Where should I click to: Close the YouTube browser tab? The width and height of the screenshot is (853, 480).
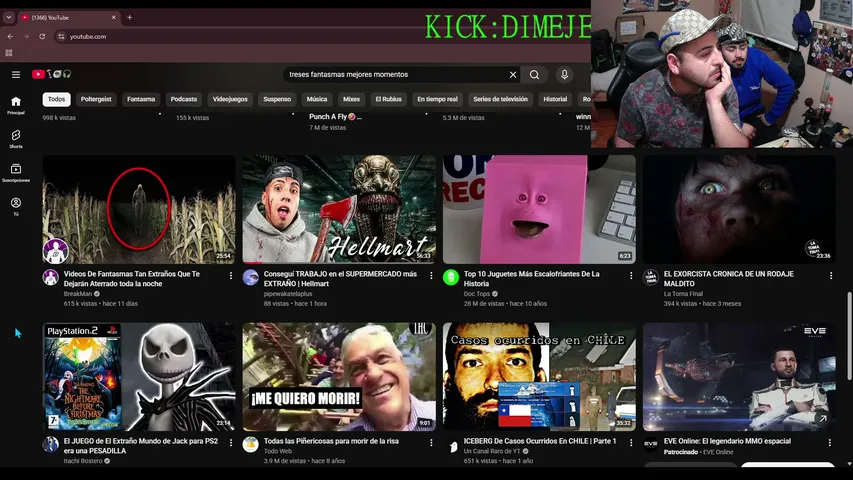coord(114,17)
